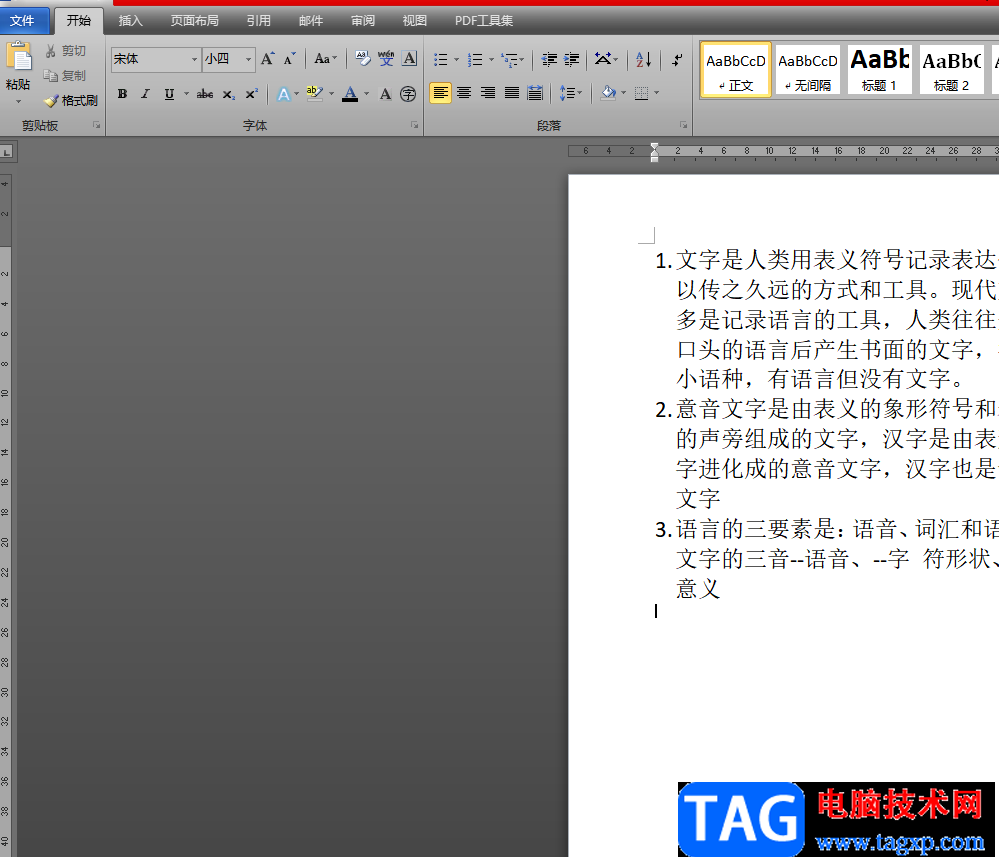The height and width of the screenshot is (857, 999).
Task: Click the Phonetic Guide (wén) icon
Action: point(386,59)
